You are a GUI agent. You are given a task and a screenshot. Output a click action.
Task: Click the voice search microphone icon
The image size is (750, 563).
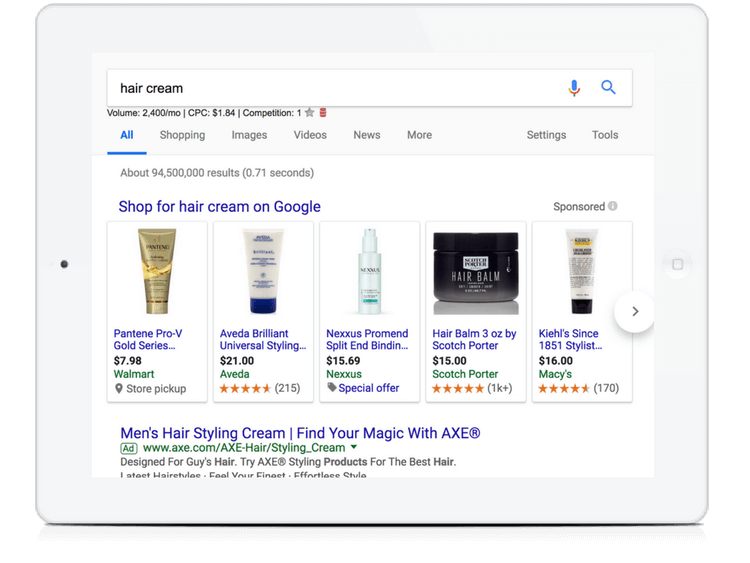point(574,88)
